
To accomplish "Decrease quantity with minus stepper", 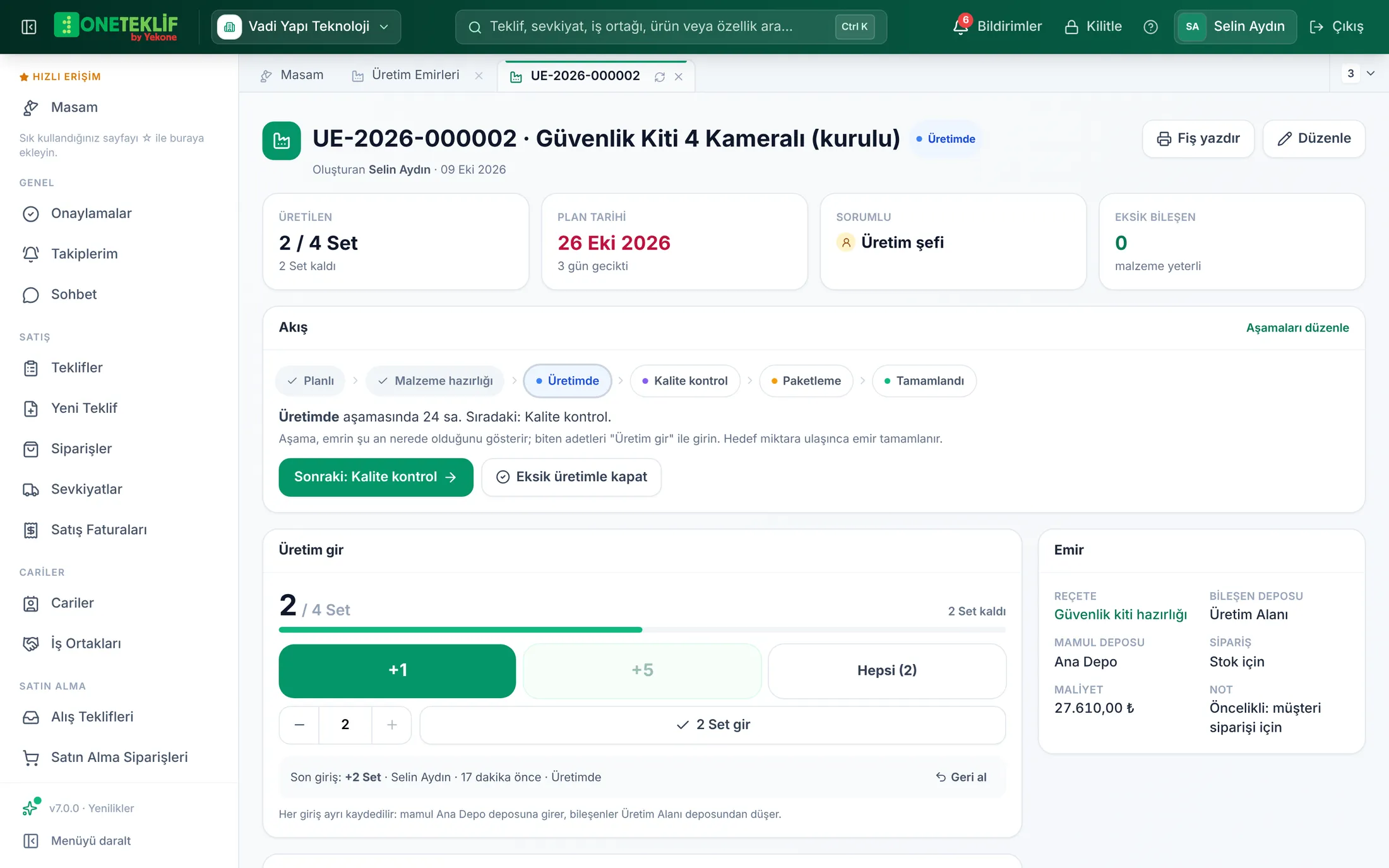I will coord(299,725).
